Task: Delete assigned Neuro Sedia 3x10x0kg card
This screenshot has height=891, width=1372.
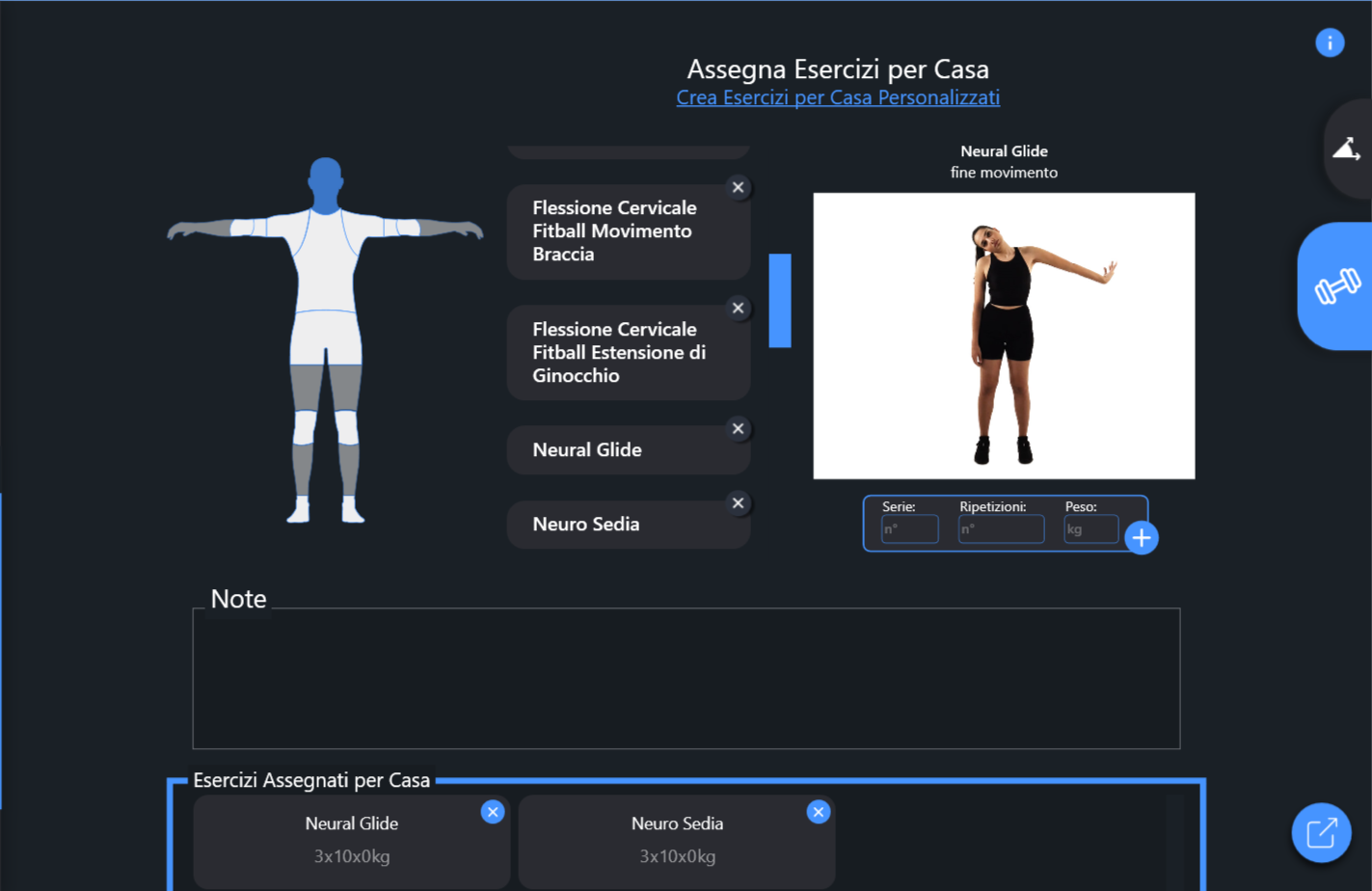Action: point(819,812)
